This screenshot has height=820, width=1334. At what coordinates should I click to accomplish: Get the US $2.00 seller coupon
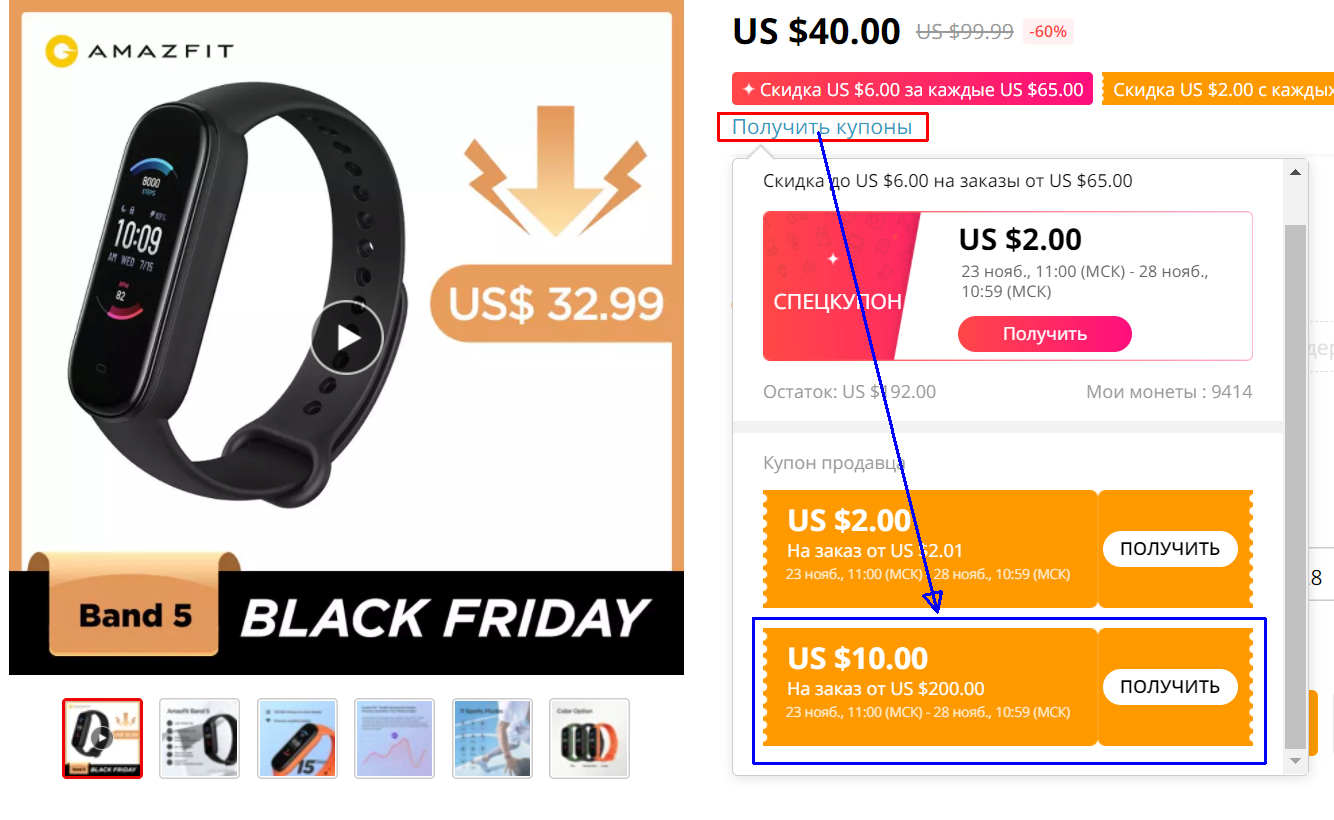tap(1170, 549)
